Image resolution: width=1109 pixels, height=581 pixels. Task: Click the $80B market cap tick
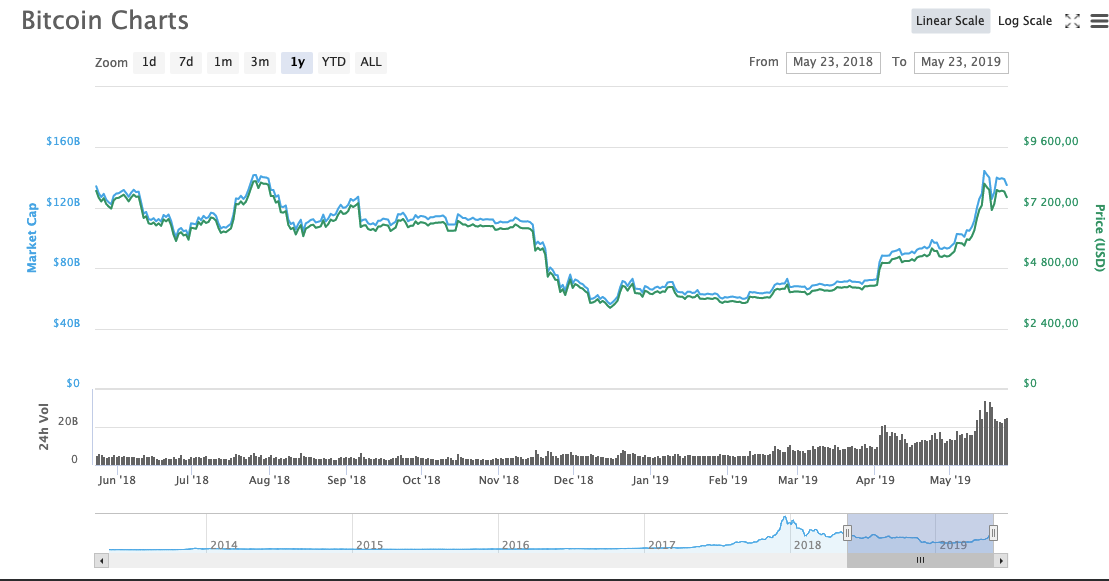[66, 263]
